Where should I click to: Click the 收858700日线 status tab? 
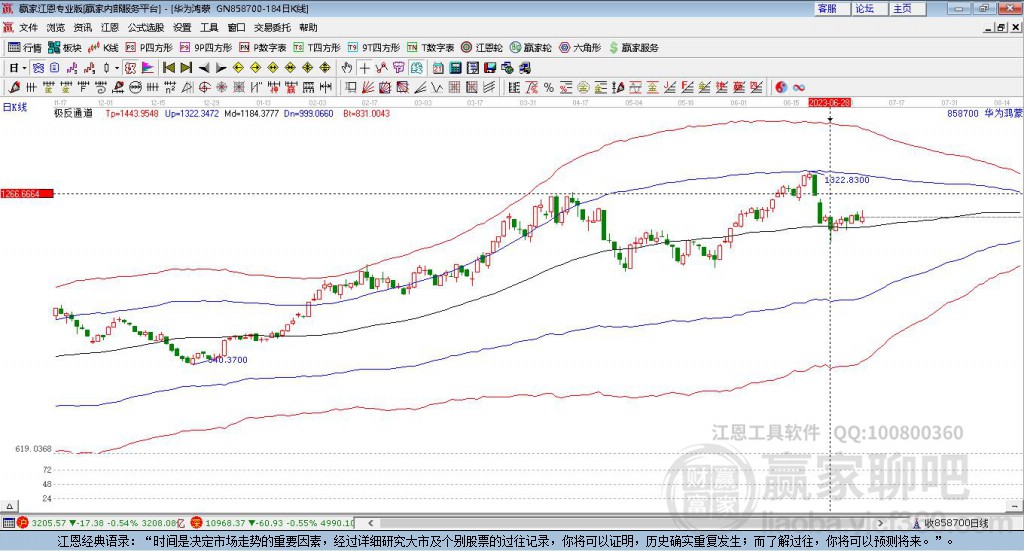point(956,523)
